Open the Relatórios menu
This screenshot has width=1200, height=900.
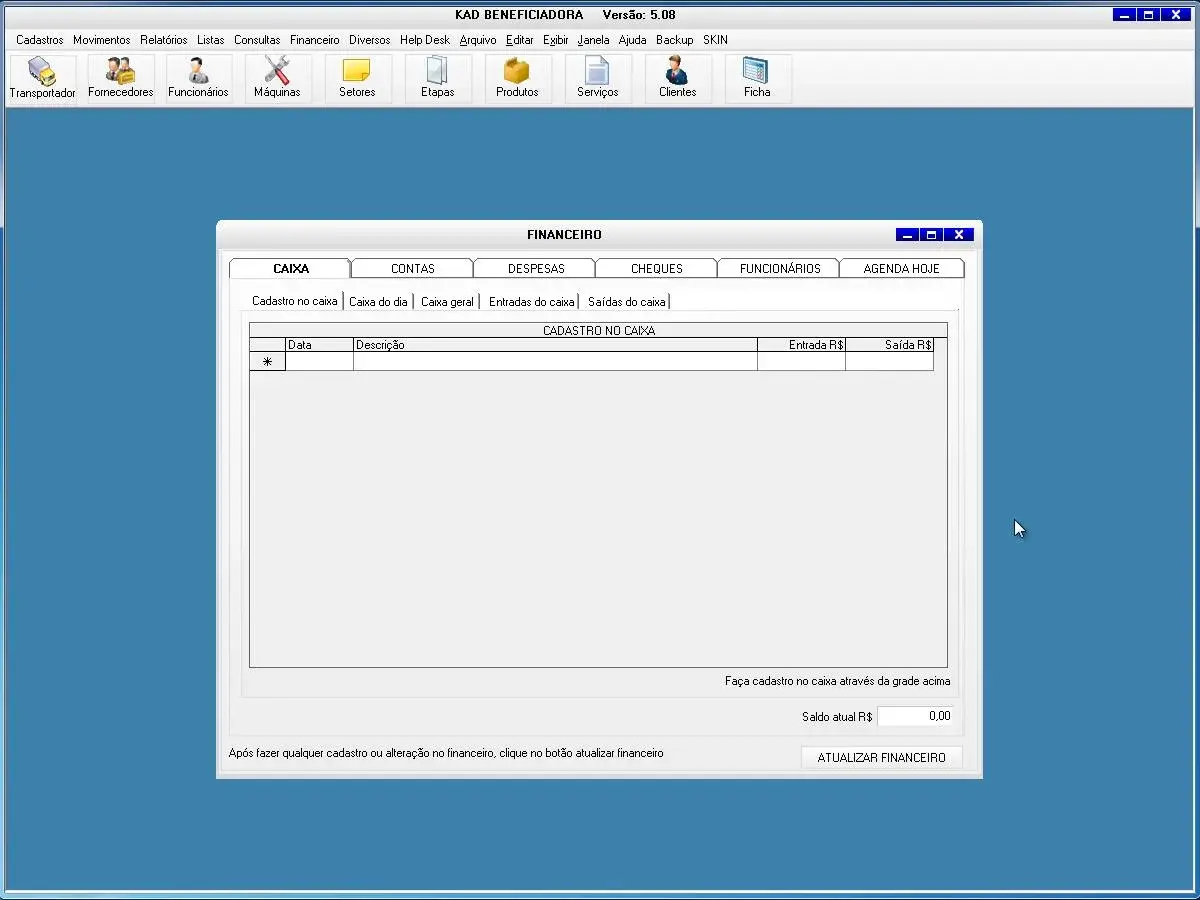[x=163, y=40]
